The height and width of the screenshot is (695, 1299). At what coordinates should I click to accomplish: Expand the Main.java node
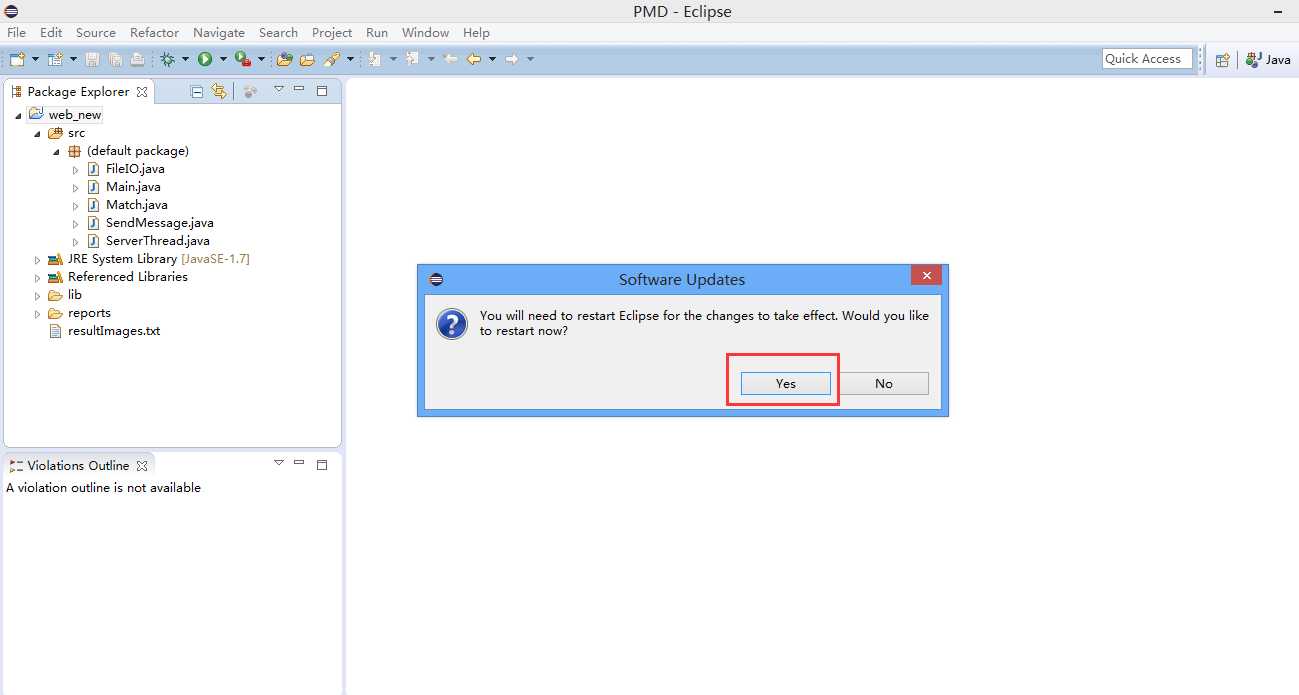pos(75,187)
